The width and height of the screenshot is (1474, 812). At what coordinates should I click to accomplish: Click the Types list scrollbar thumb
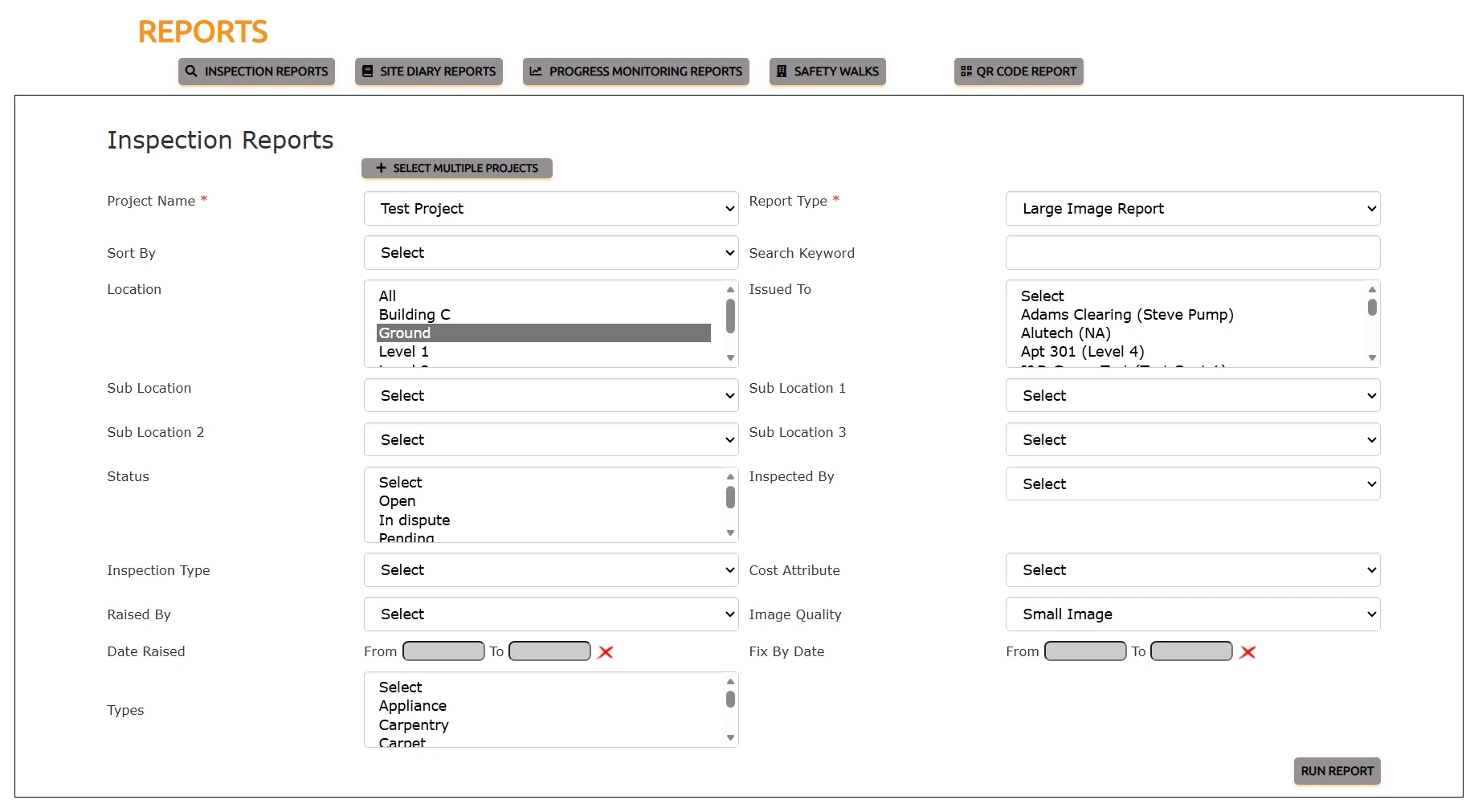point(730,700)
